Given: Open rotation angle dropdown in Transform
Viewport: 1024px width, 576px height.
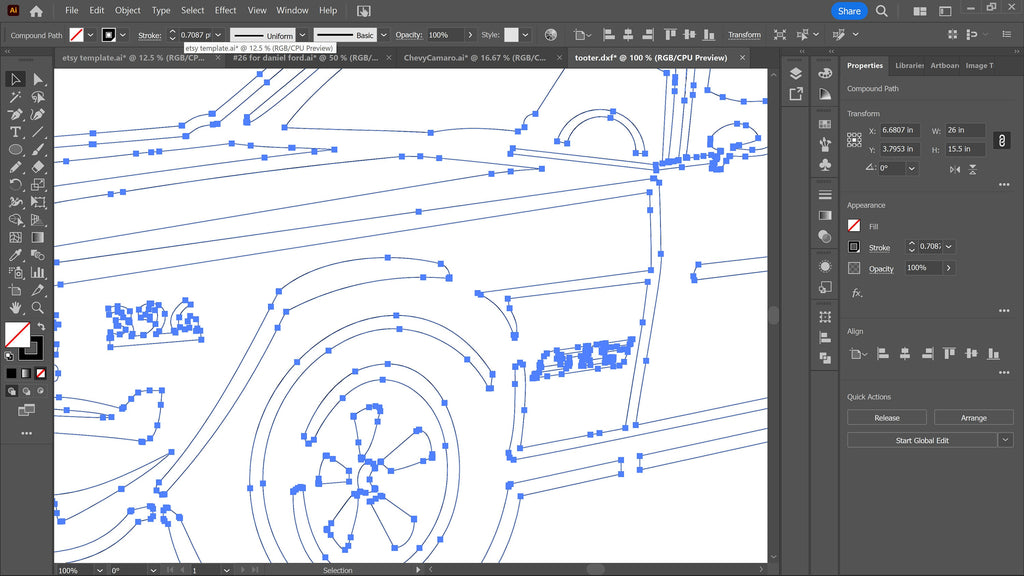Looking at the screenshot, I should pyautogui.click(x=912, y=168).
